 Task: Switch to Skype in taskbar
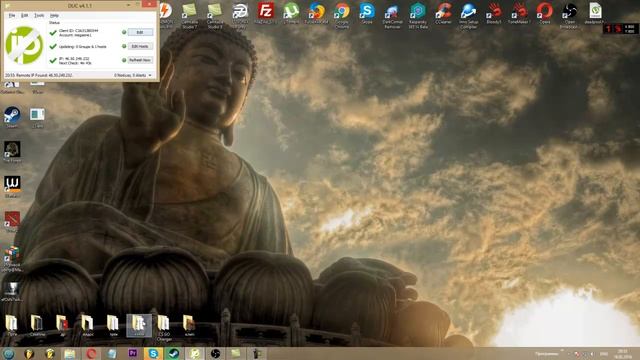153,353
